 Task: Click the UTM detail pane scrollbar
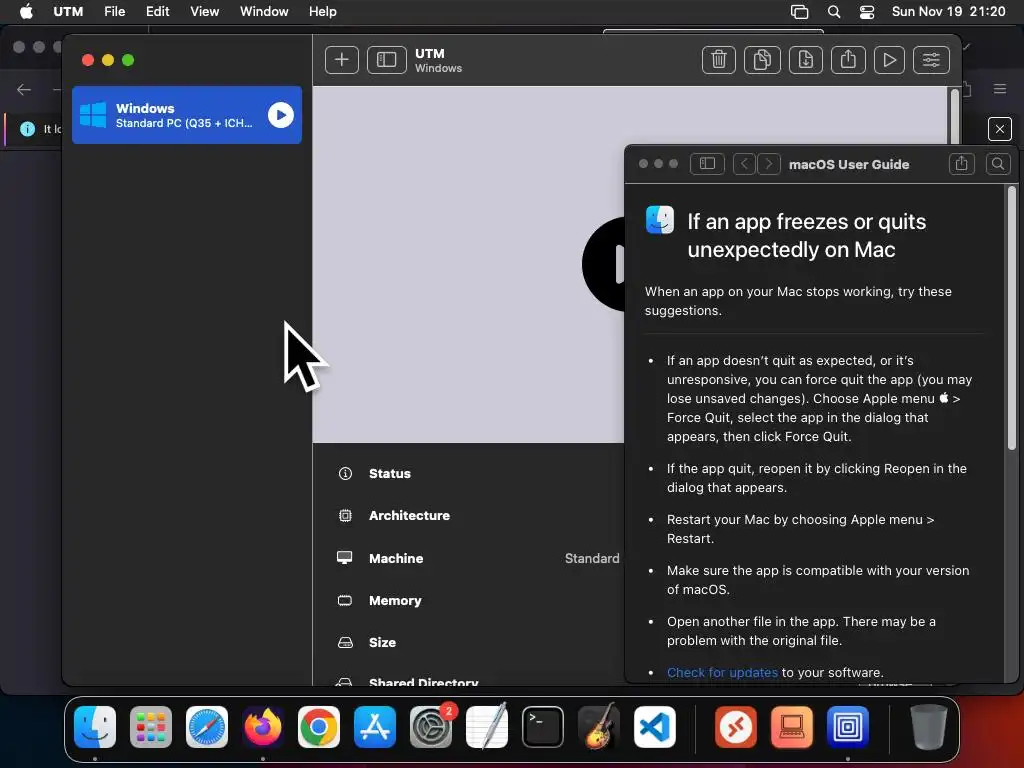[x=955, y=118]
